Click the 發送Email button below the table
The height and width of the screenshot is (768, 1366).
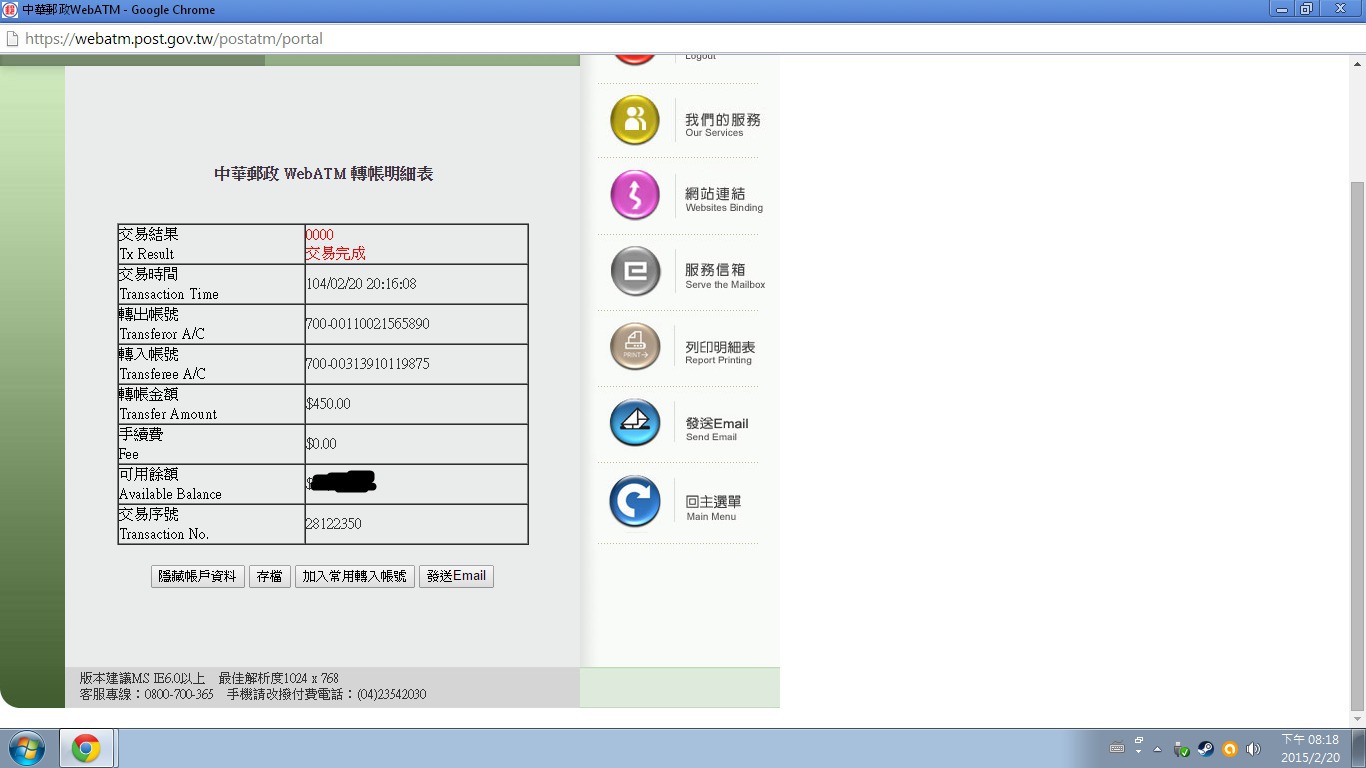tap(456, 576)
